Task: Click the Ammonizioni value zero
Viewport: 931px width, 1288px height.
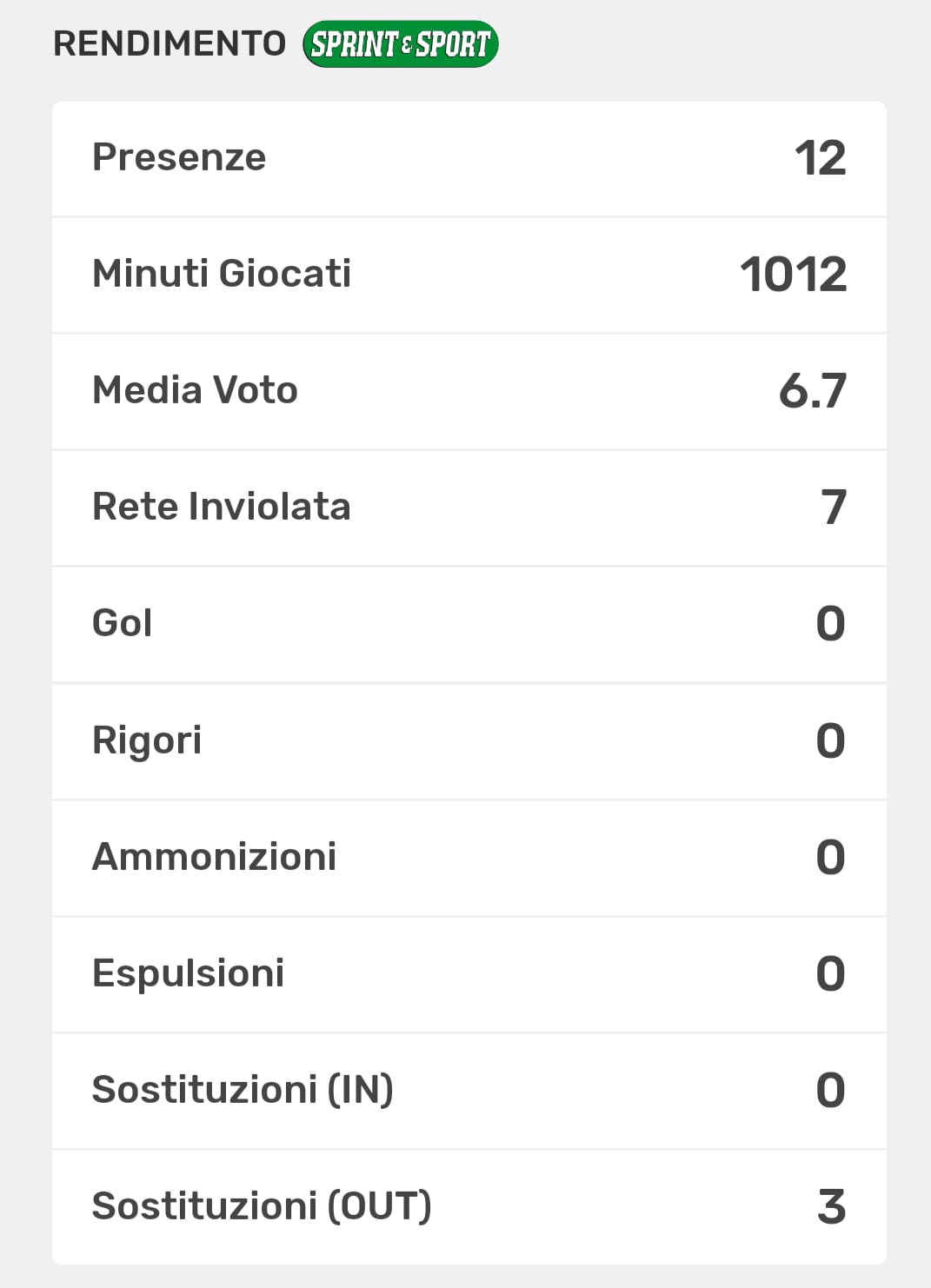Action: (830, 858)
